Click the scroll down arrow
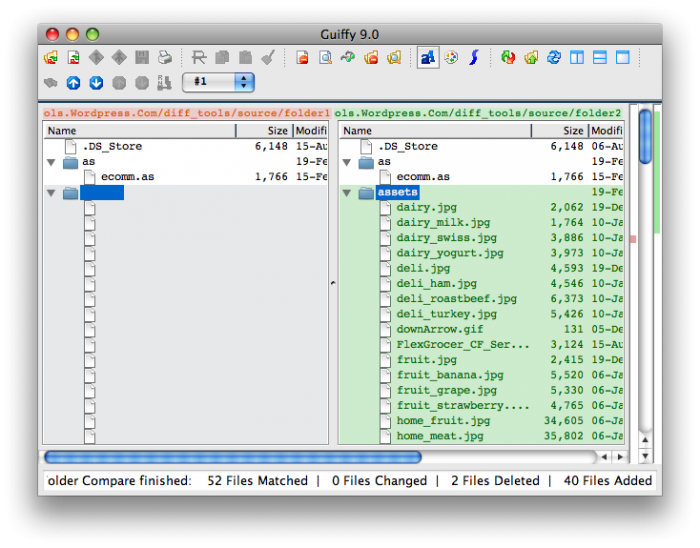 click(645, 456)
